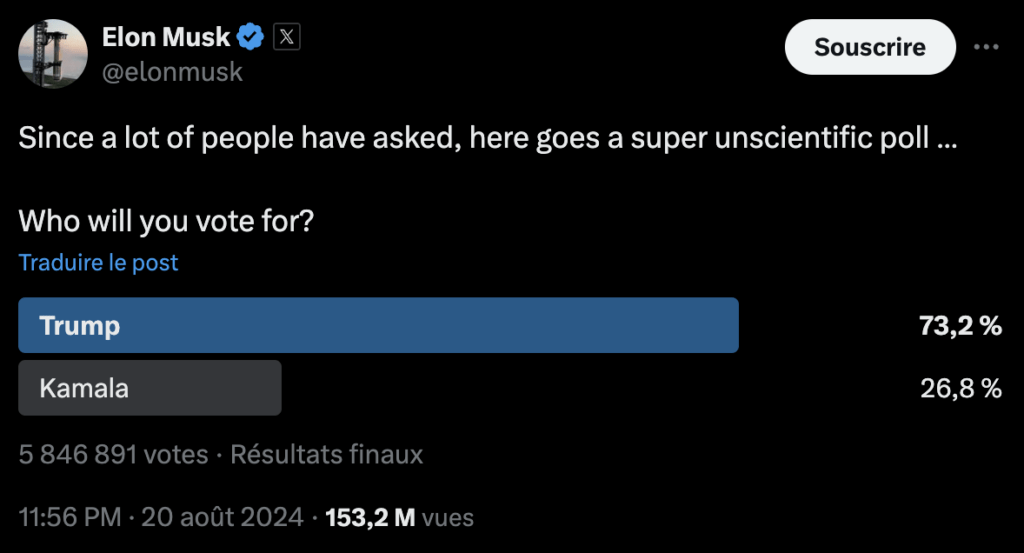This screenshot has height=553, width=1024.
Task: Open the 153,2 M vues count
Action: pos(399,517)
